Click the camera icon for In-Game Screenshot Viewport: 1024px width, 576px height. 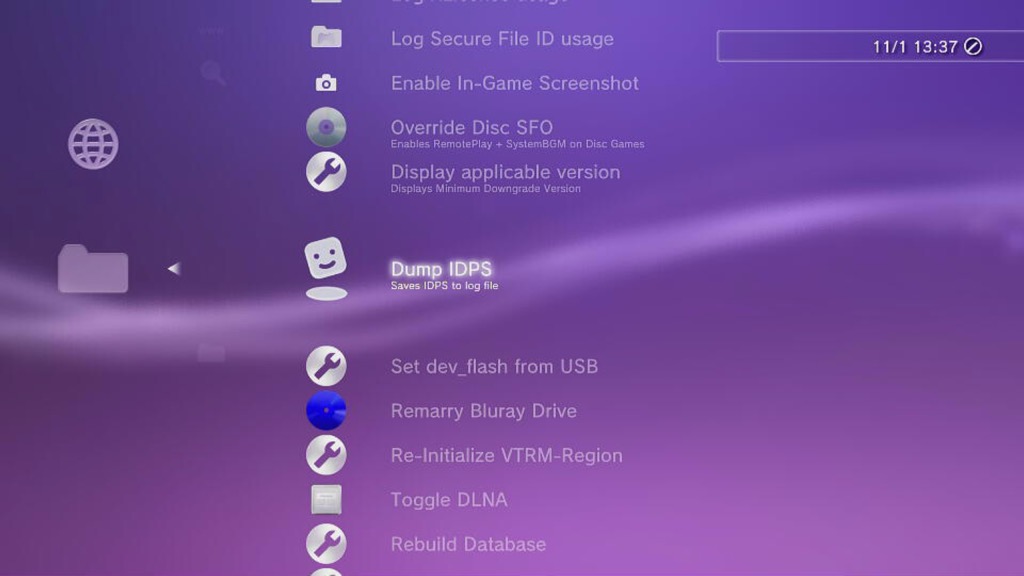[x=326, y=83]
